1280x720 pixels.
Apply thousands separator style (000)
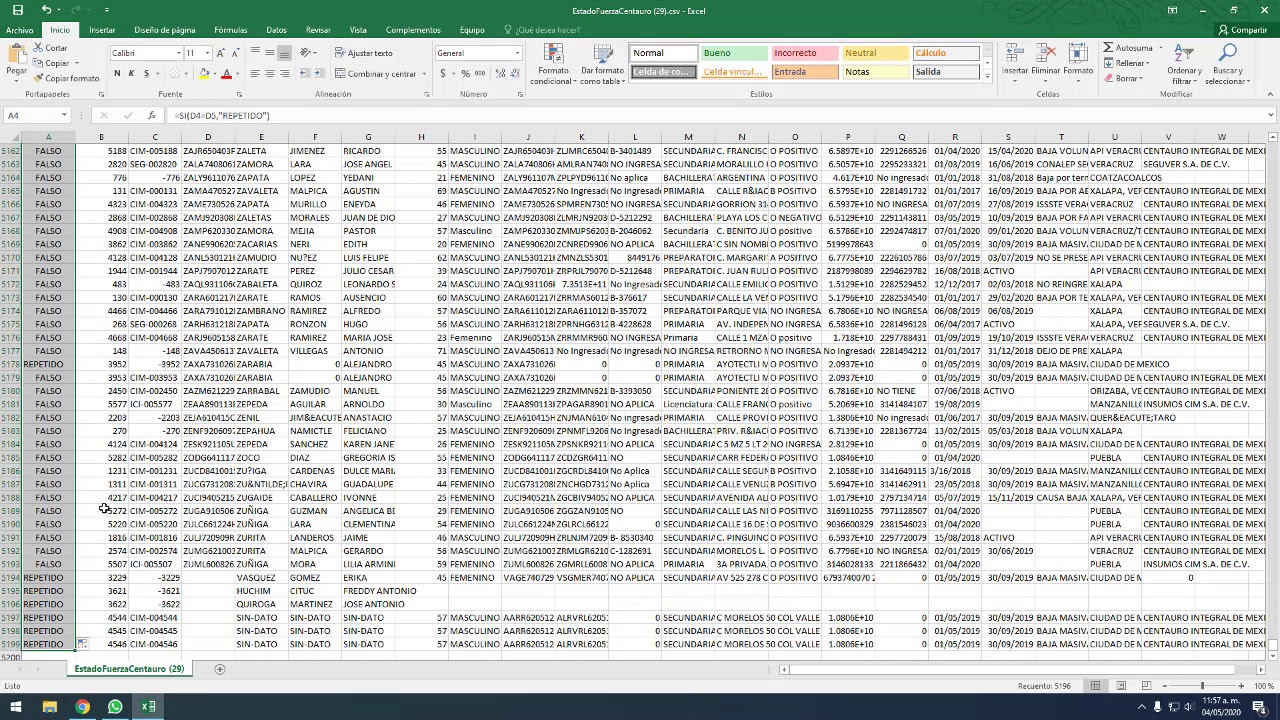480,73
